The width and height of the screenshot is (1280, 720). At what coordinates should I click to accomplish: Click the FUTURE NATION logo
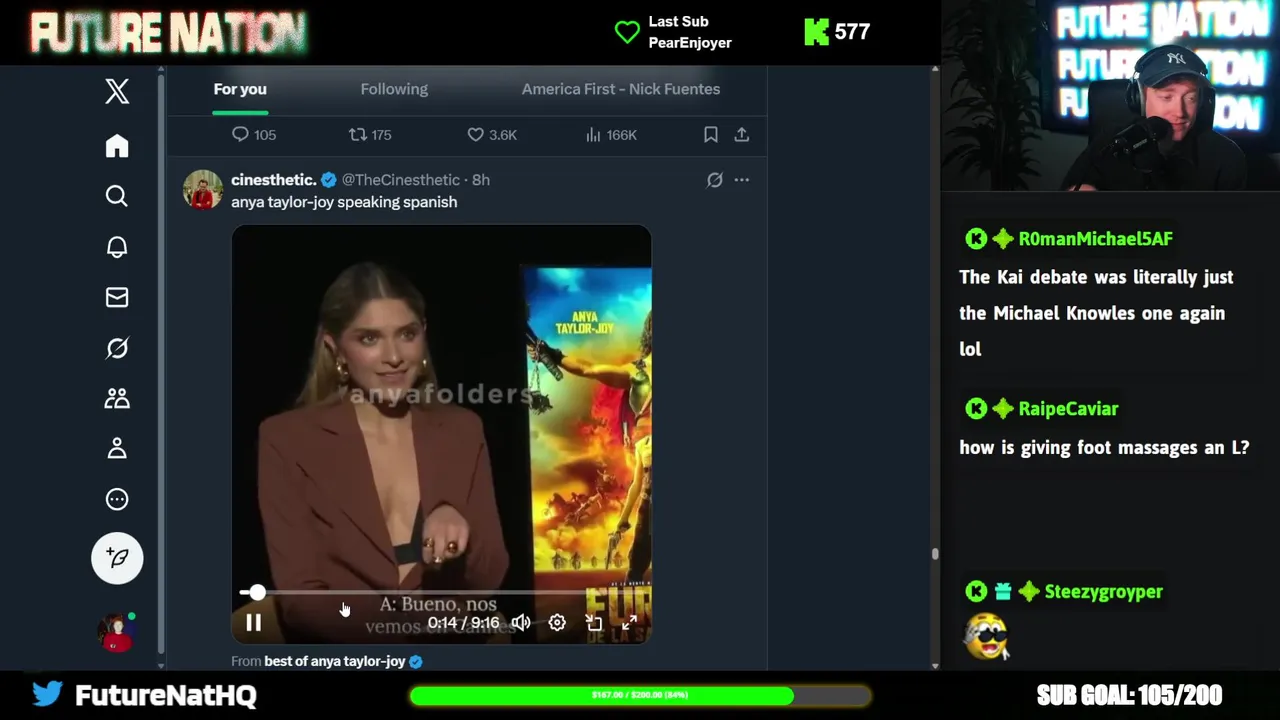point(168,33)
